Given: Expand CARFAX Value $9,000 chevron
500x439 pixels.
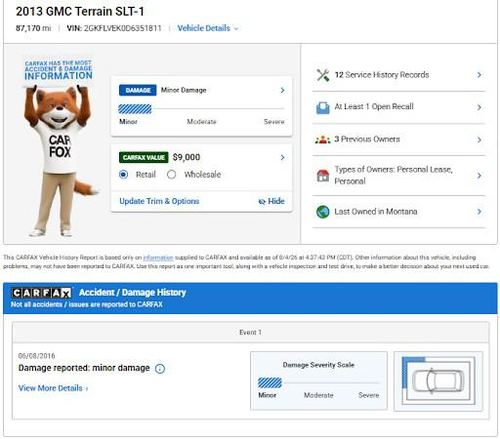Looking at the screenshot, I should click(282, 157).
